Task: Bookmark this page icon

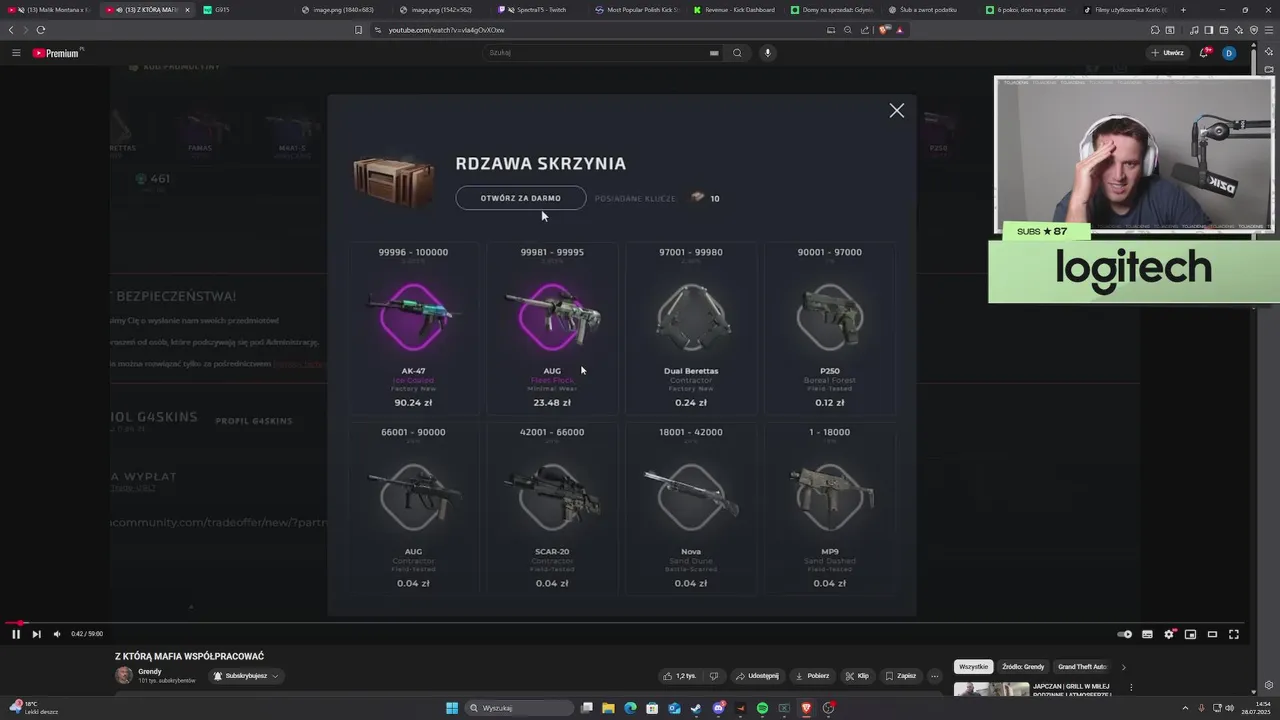Action: pos(358,30)
